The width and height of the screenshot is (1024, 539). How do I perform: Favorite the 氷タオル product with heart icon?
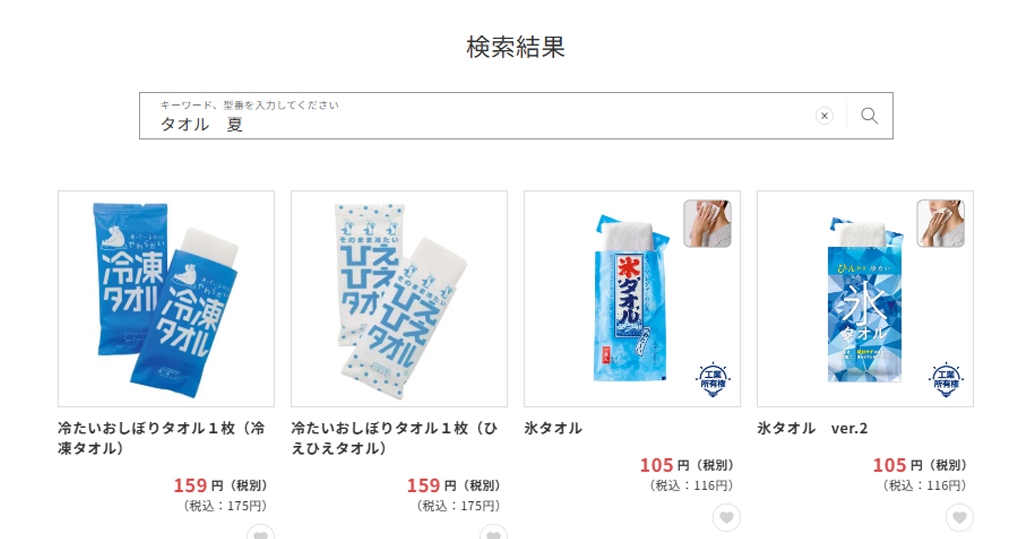click(726, 518)
